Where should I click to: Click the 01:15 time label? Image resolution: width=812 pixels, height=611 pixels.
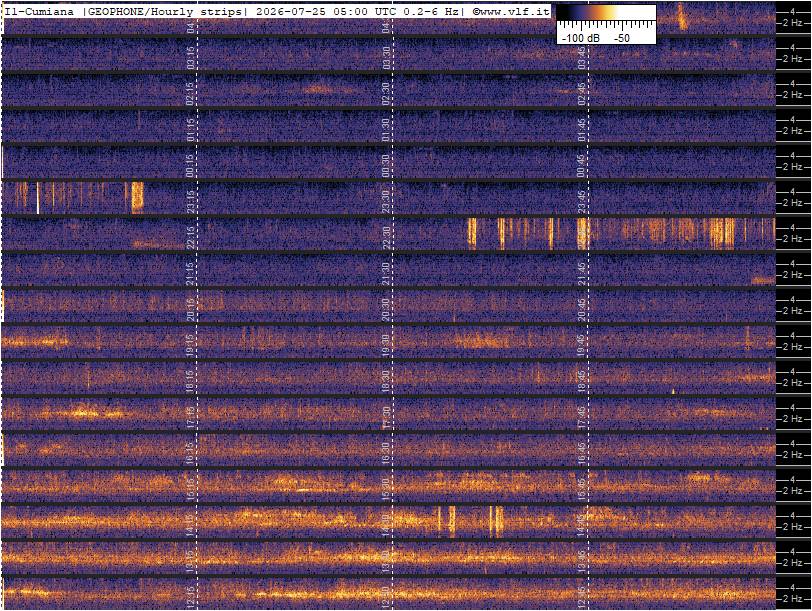pyautogui.click(x=190, y=129)
